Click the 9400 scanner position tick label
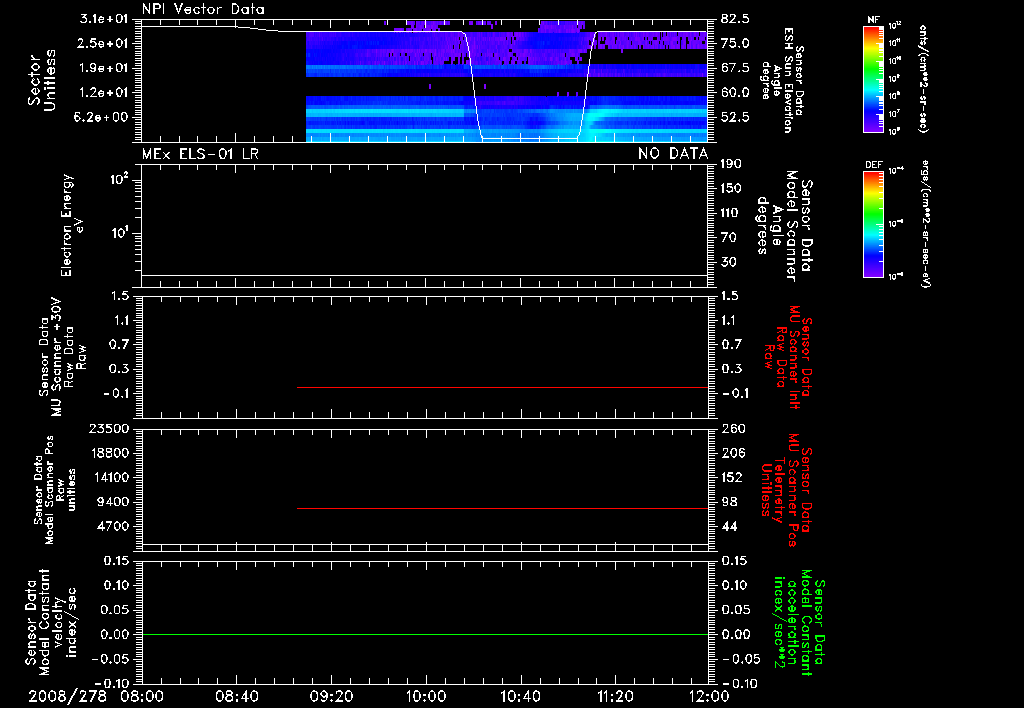Viewport: 1024px width, 708px height. tap(113, 502)
